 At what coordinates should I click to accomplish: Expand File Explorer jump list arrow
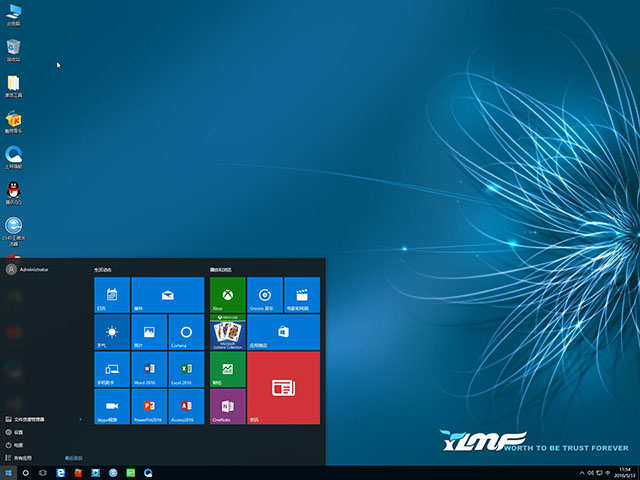80,419
